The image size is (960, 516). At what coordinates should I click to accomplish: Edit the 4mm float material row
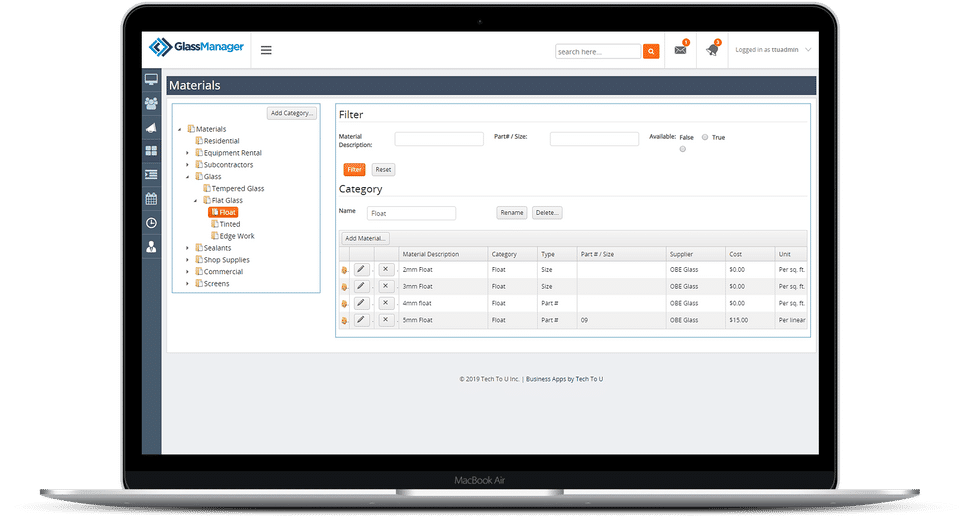tap(361, 303)
